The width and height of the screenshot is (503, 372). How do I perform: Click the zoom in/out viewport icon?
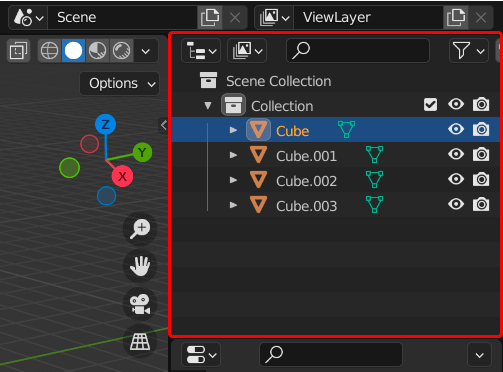140,229
